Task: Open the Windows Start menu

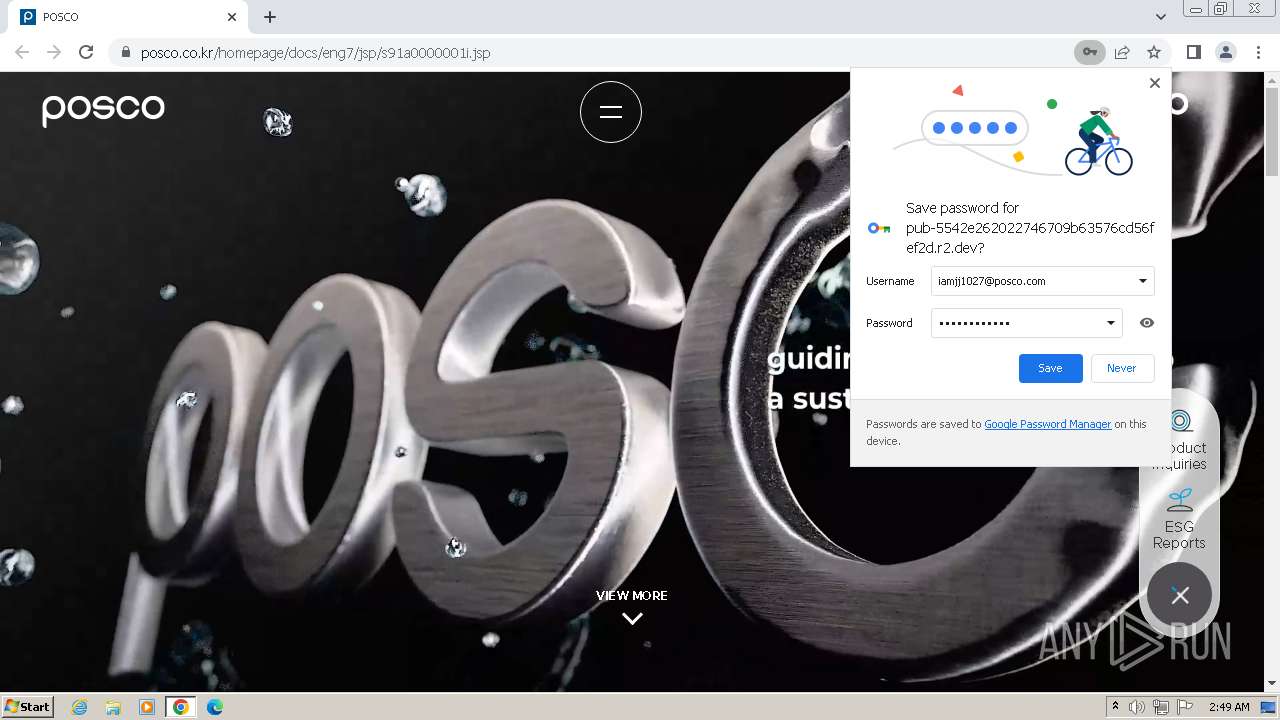Action: [28, 707]
